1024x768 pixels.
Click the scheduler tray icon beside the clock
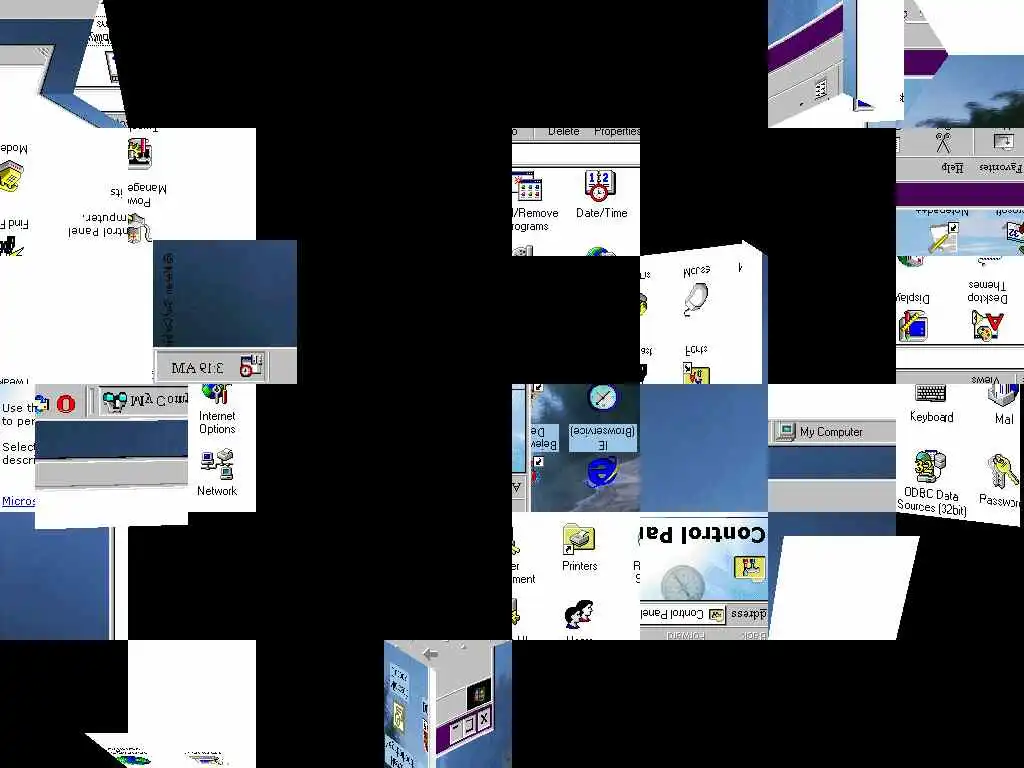coord(251,366)
